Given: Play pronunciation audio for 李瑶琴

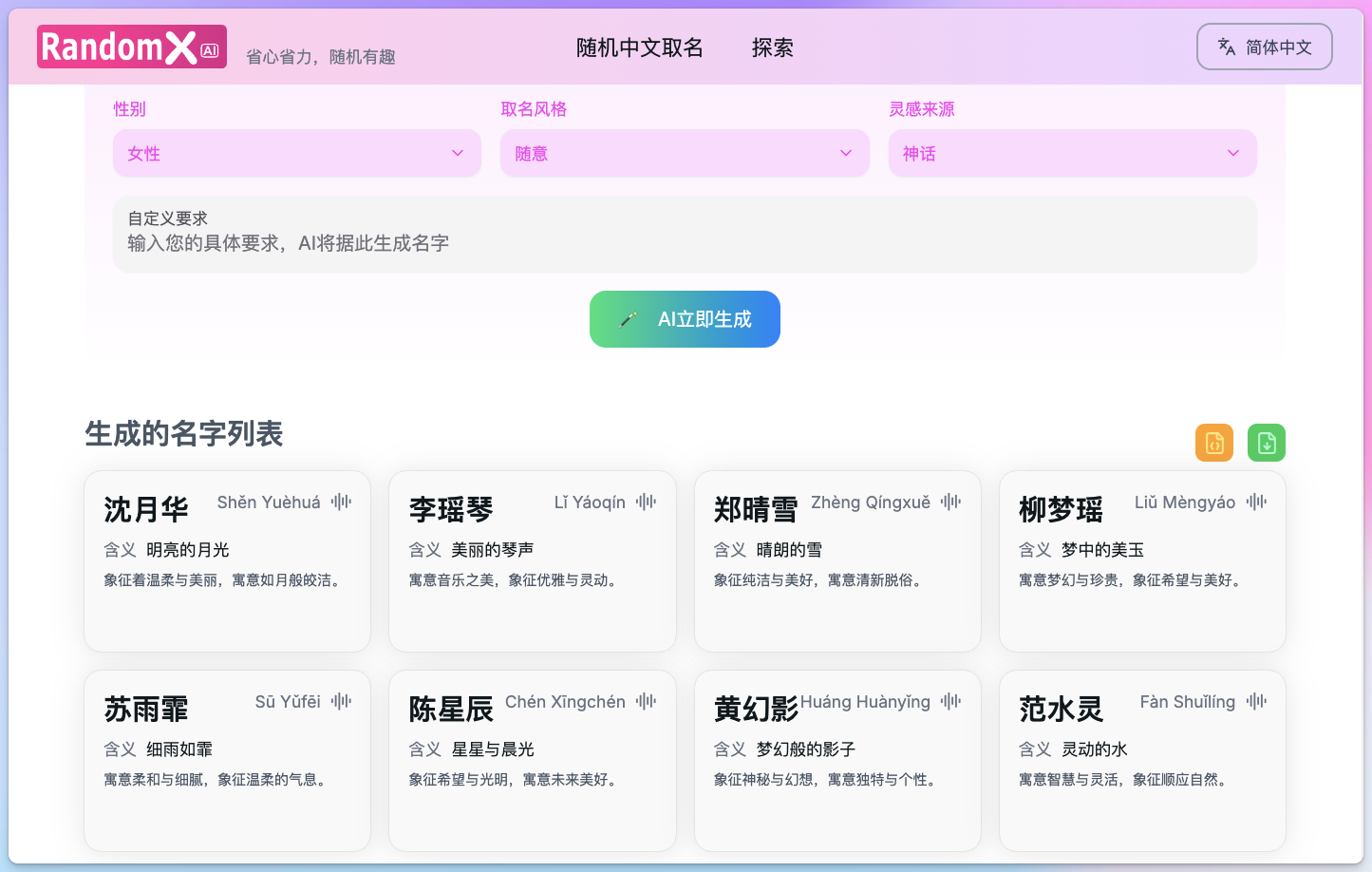Looking at the screenshot, I should [646, 502].
